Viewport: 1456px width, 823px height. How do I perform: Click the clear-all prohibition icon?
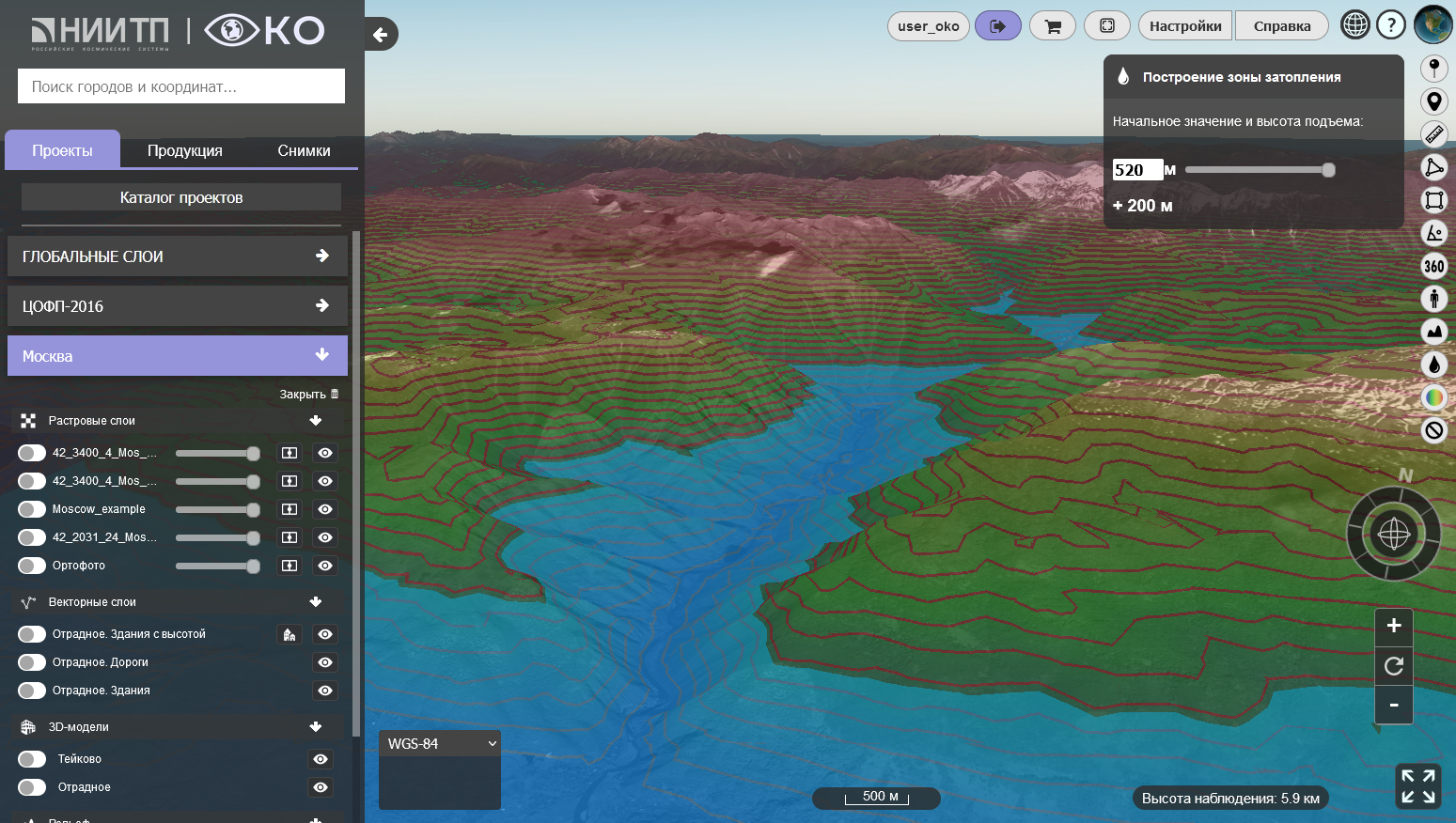1433,430
